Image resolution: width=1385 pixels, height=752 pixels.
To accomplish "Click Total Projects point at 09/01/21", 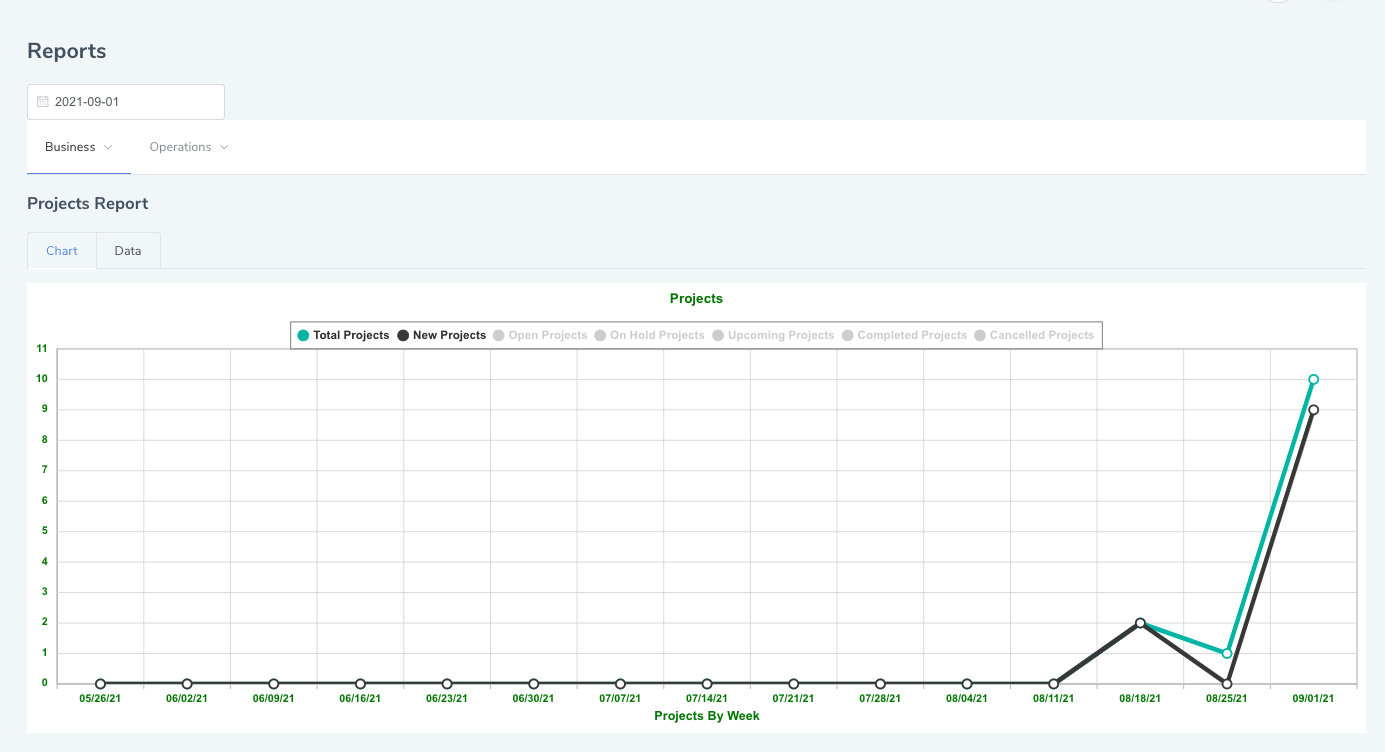I will [x=1313, y=379].
